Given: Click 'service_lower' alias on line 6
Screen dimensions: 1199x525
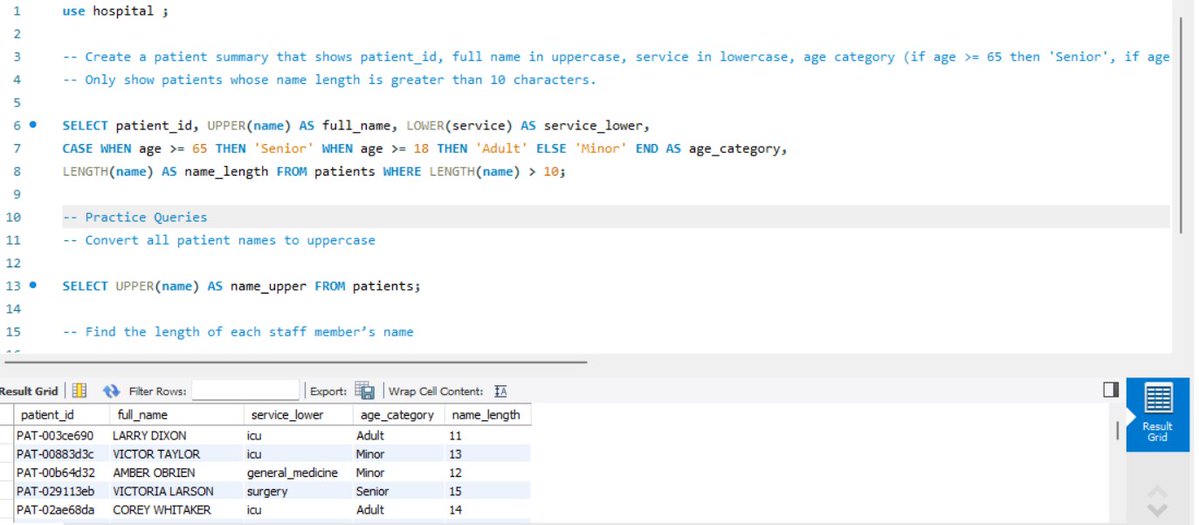Looking at the screenshot, I should point(593,125).
